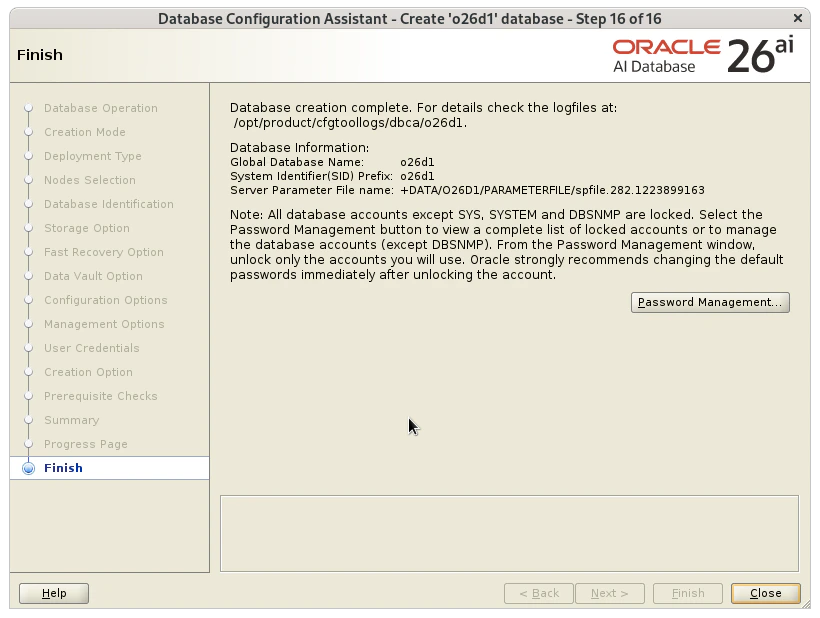Viewport: 820px width, 618px height.
Task: Select the Database Identification step
Action: pyautogui.click(x=109, y=203)
